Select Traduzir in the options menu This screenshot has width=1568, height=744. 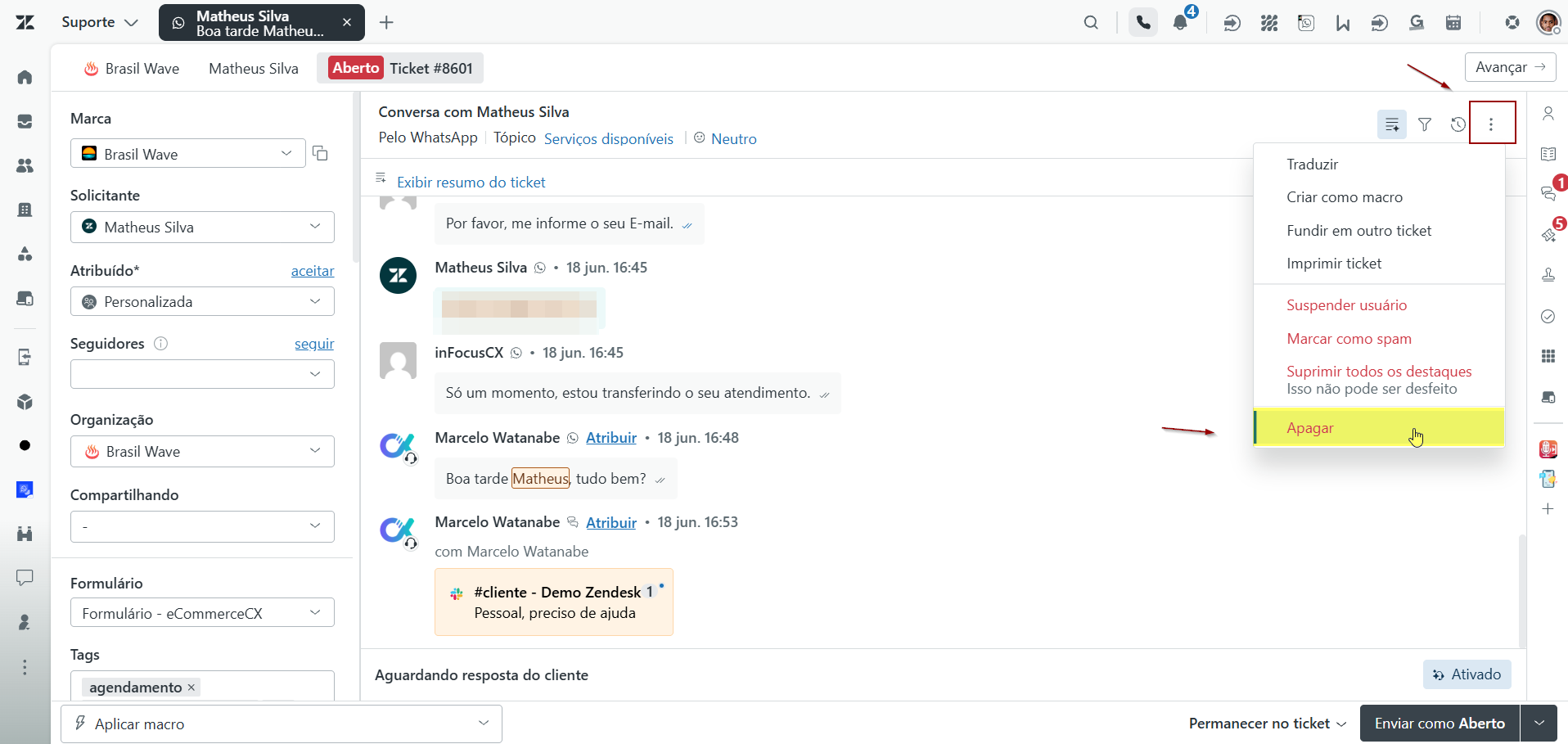(1379, 164)
